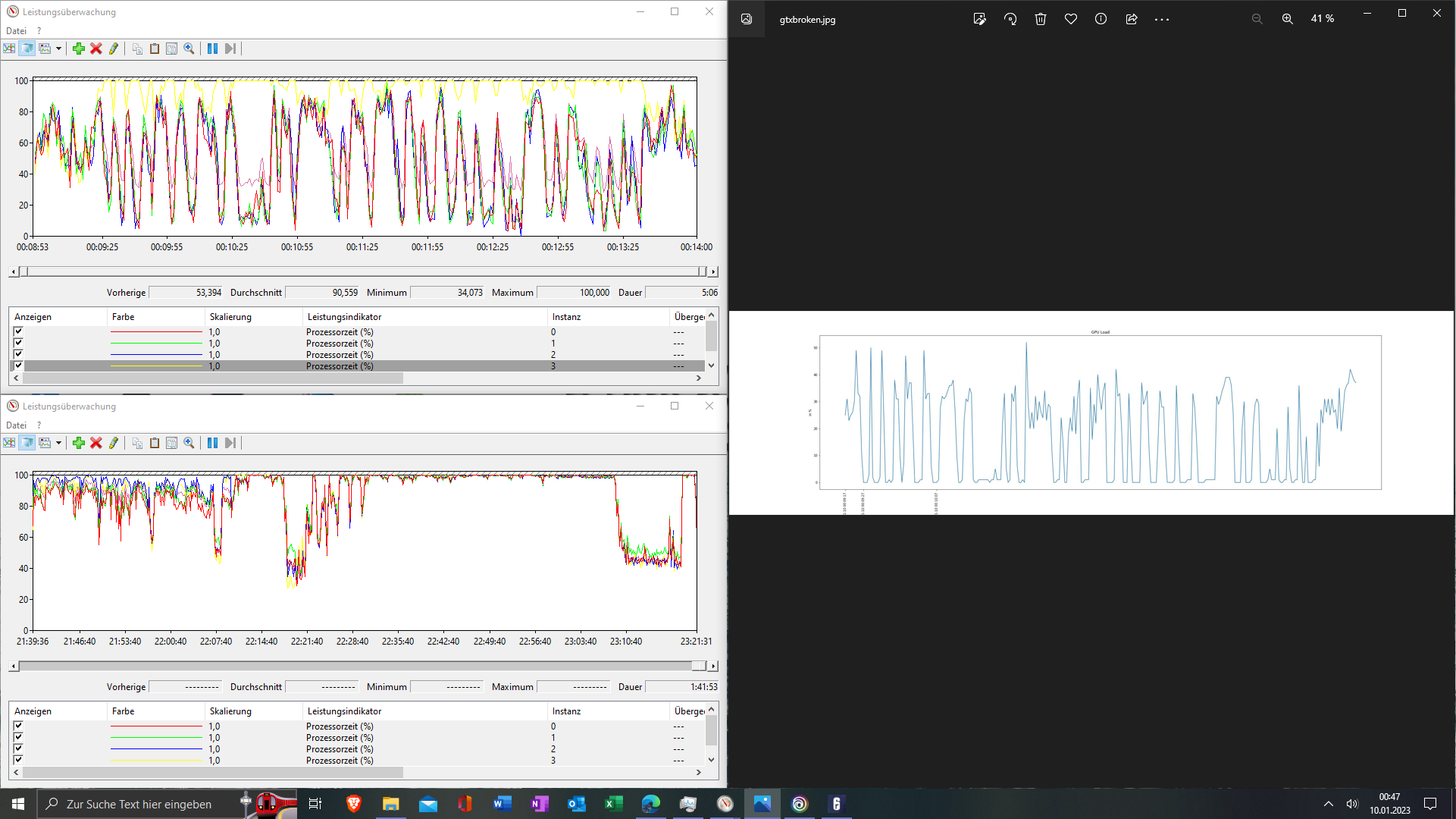The width and height of the screenshot is (1456, 819).
Task: Open graph type dropdown in bottom toolbar
Action: coord(58,443)
